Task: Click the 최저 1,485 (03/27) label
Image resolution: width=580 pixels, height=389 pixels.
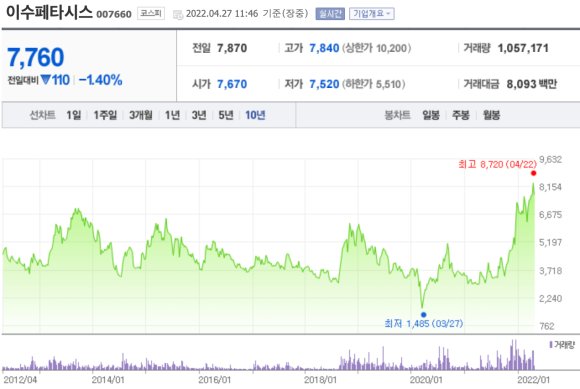Action: (x=424, y=324)
